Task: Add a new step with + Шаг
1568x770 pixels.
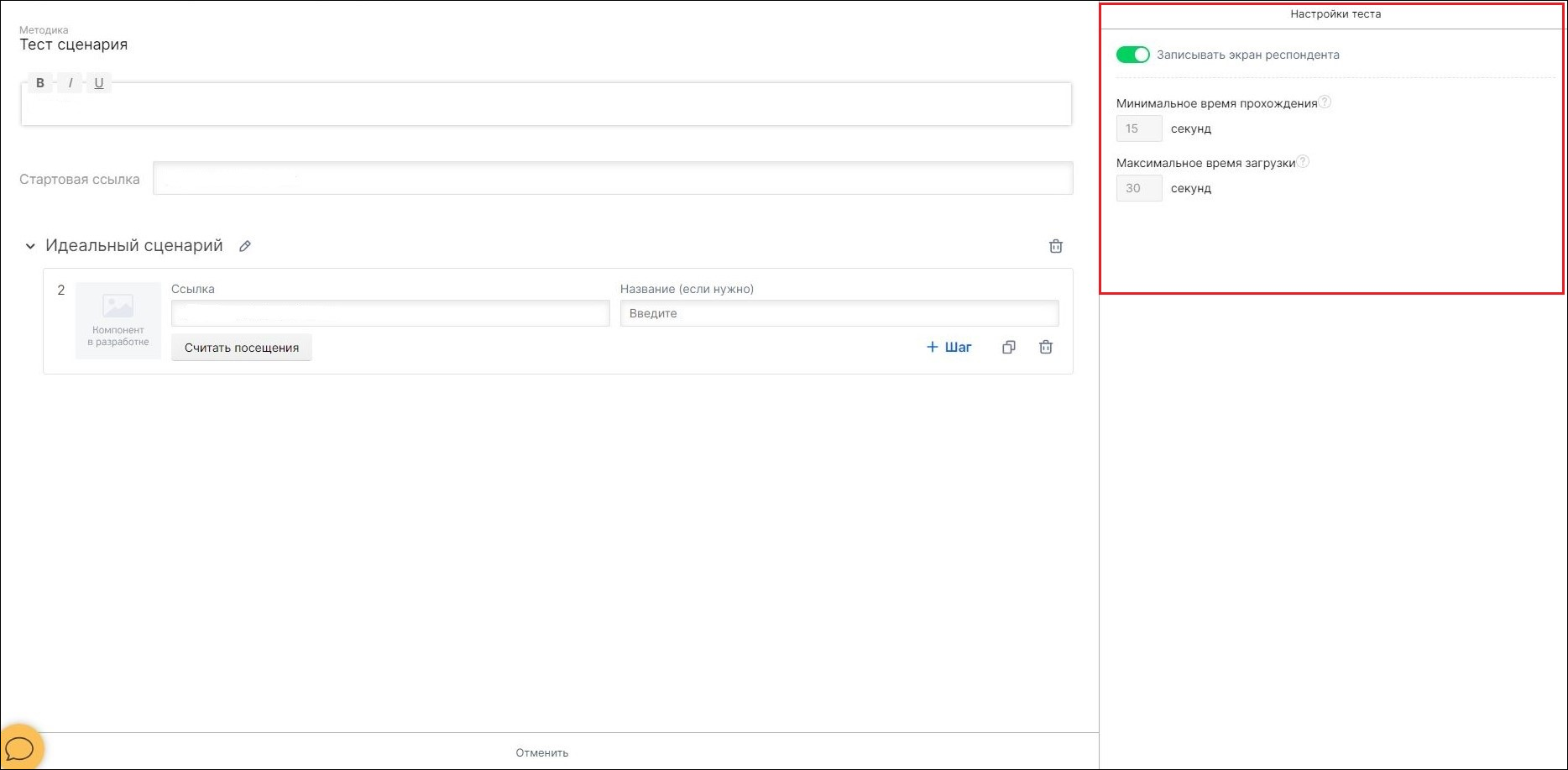Action: (949, 348)
